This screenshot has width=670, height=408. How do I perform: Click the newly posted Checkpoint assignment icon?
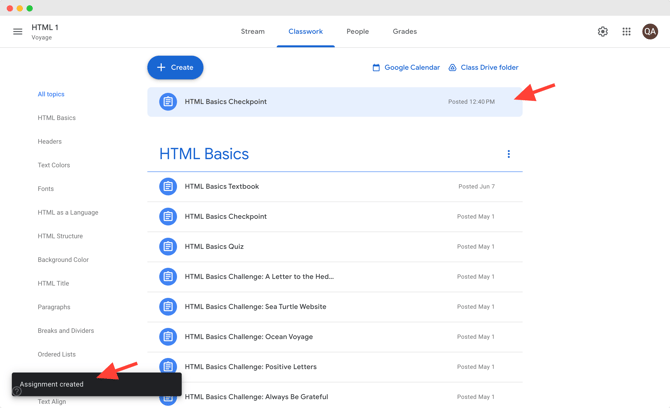(168, 102)
